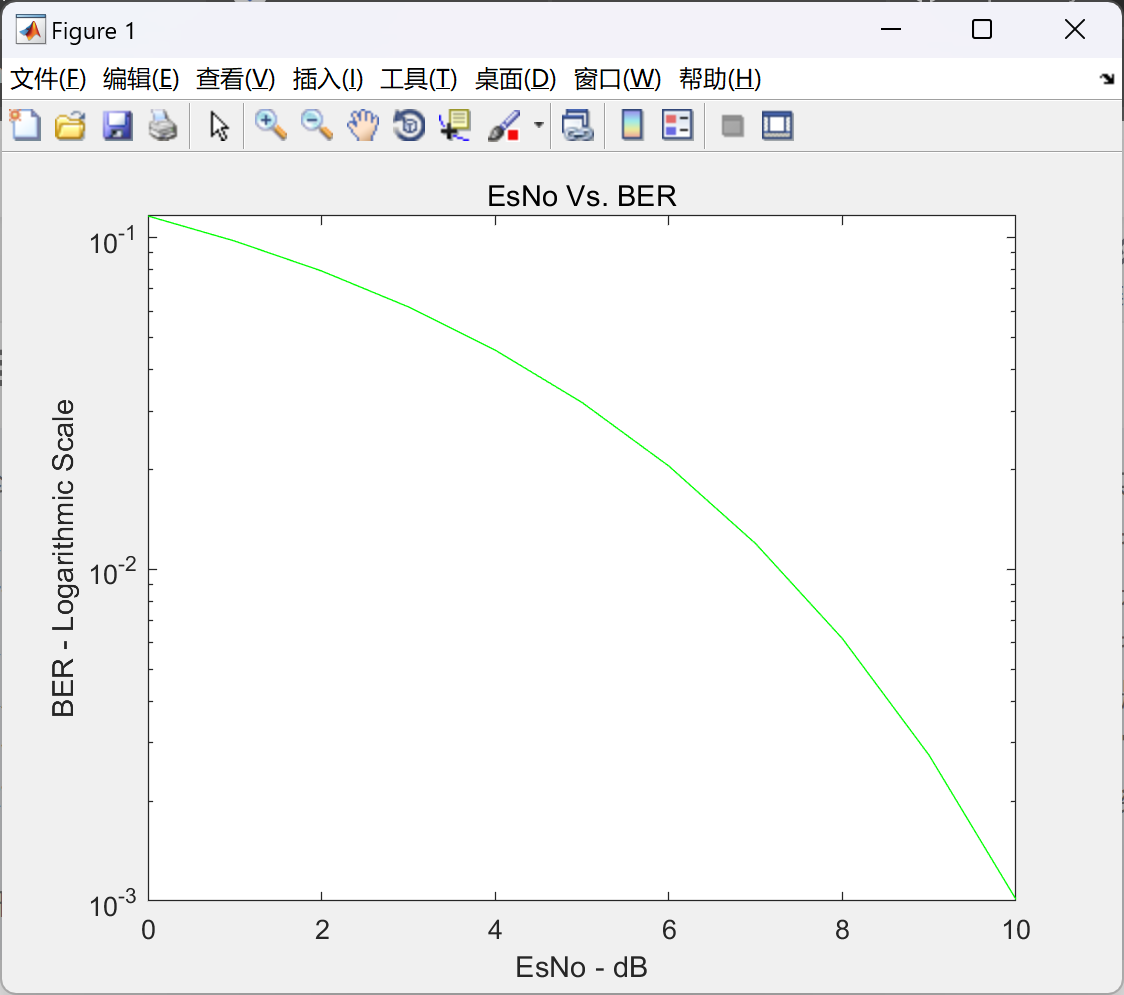The image size is (1124, 995).
Task: Open the 工具(T) menu
Action: click(418, 79)
